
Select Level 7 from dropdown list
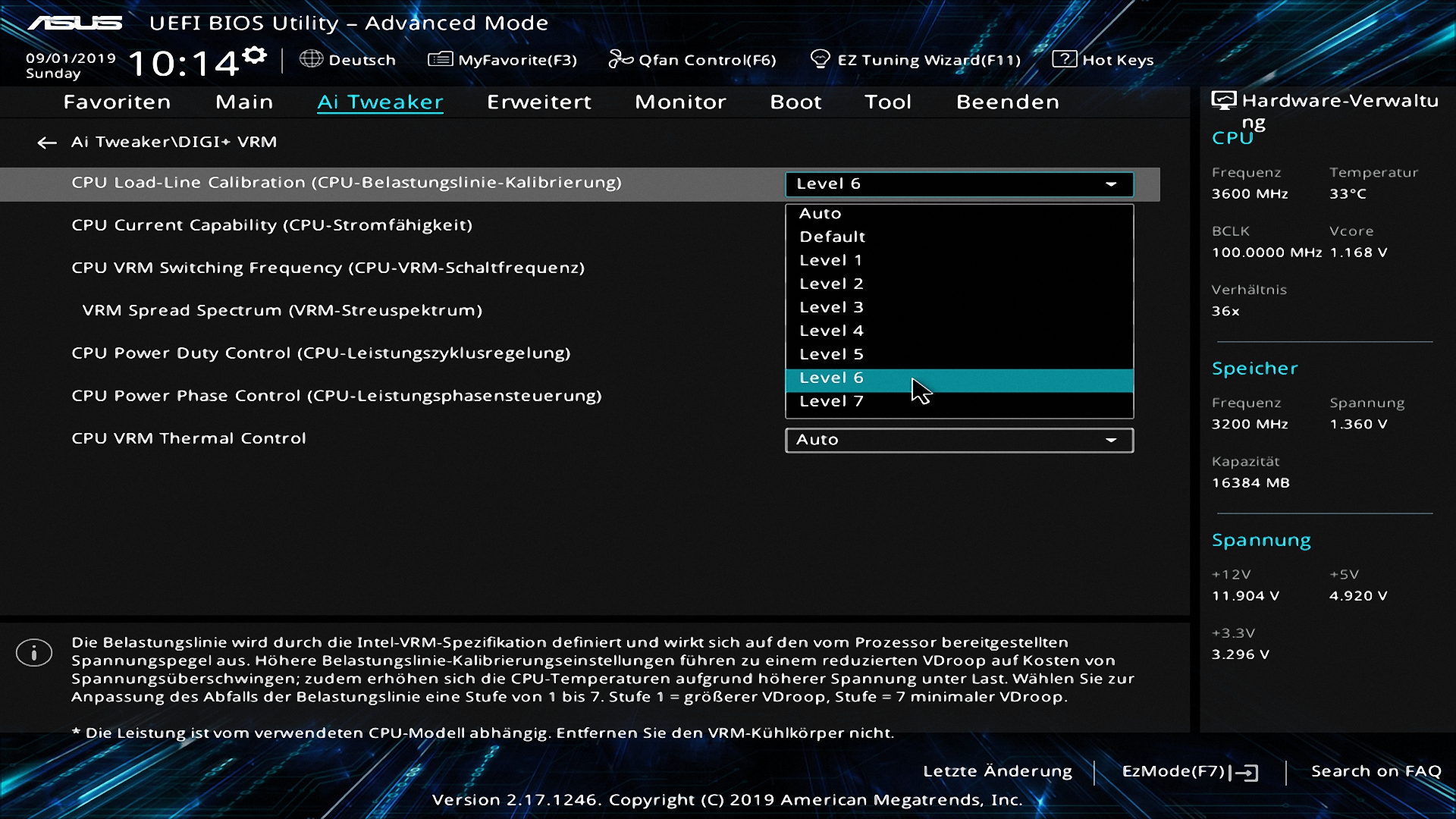tap(831, 401)
